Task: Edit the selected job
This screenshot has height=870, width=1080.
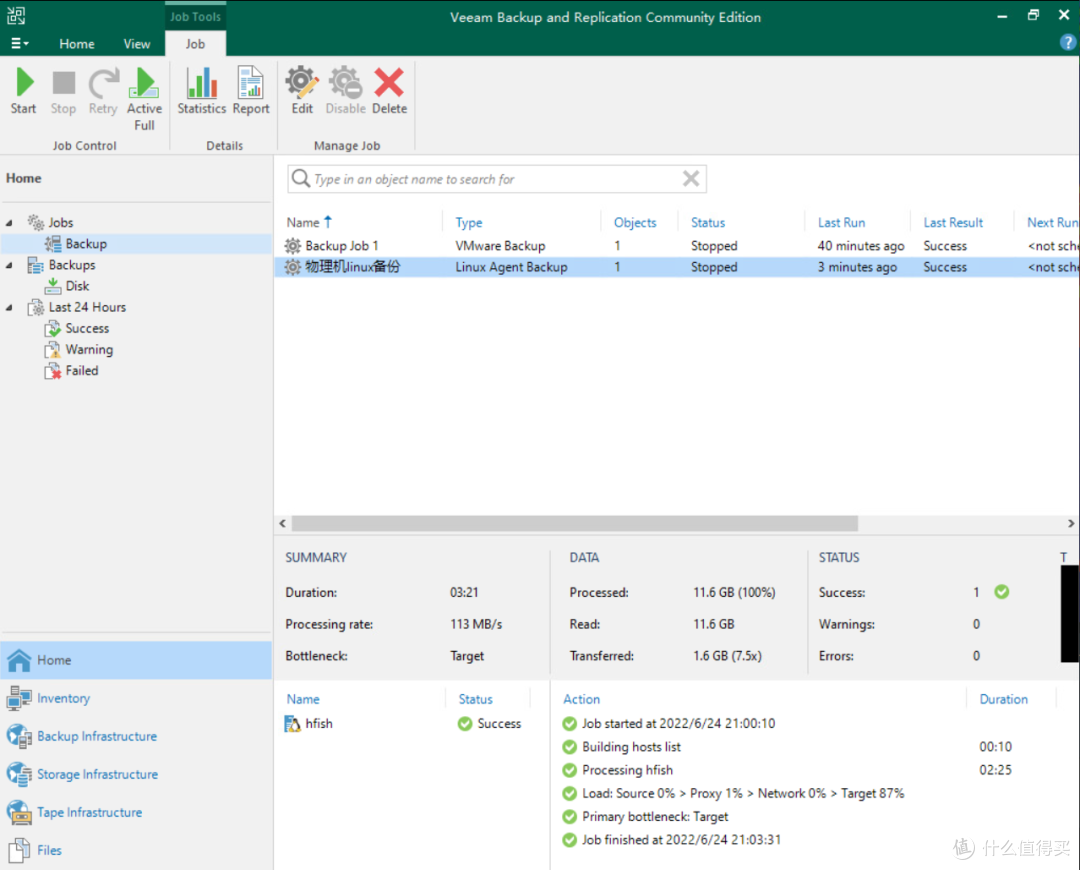Action: tap(302, 92)
